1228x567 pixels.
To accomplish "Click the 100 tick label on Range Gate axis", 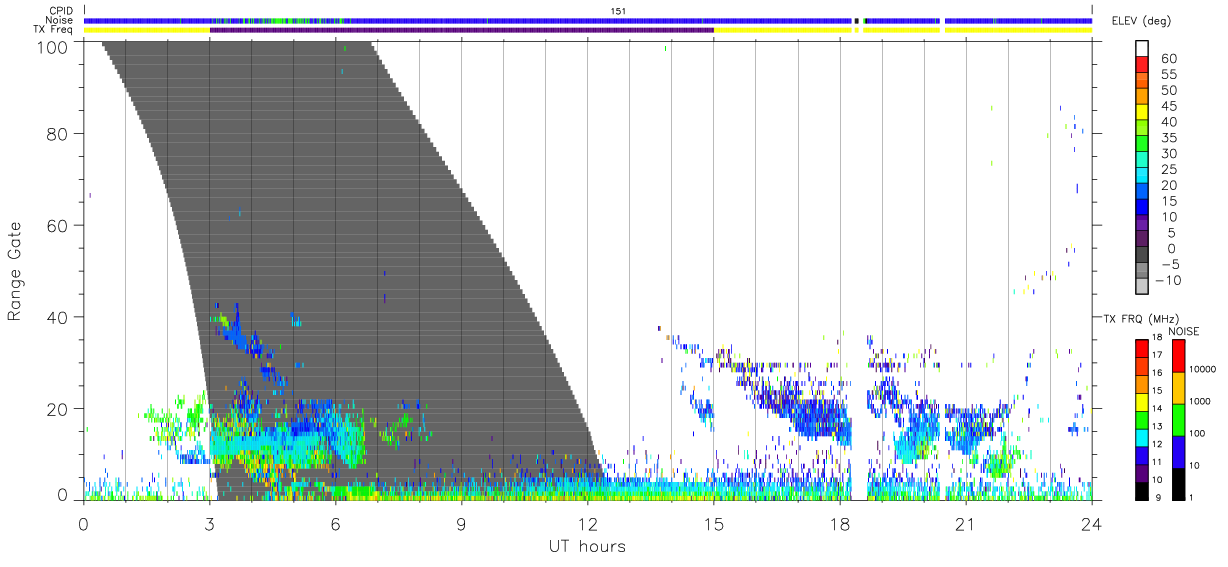I will (54, 47).
